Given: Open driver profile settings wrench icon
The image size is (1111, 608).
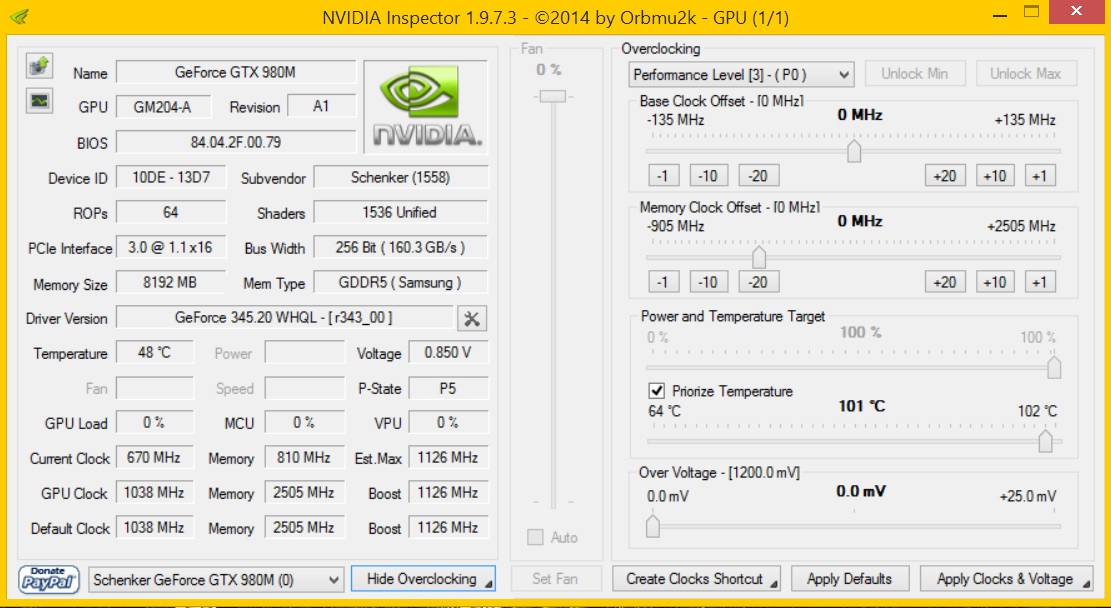Looking at the screenshot, I should [472, 319].
